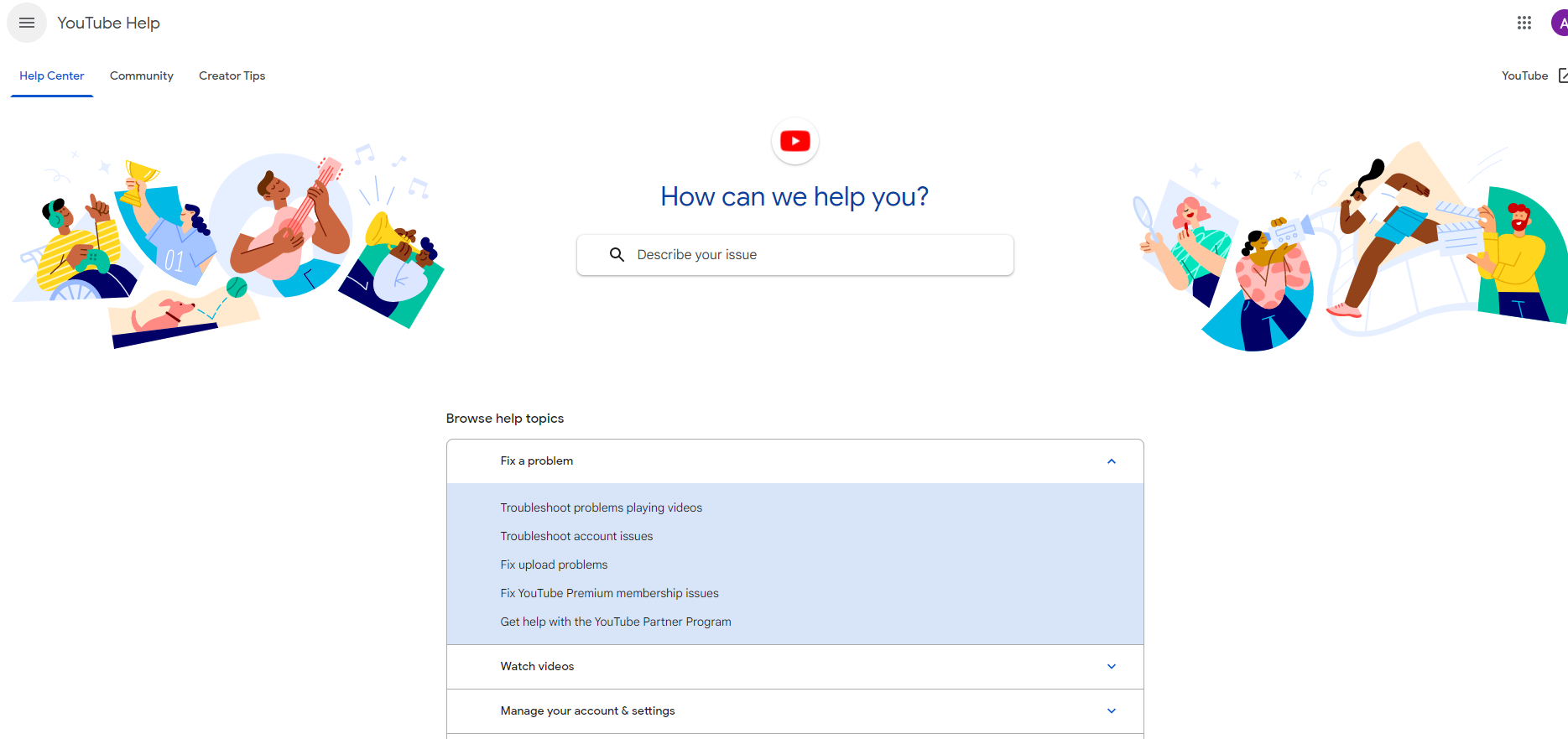Switch to the Community tab
Viewport: 1568px width, 739px height.
click(142, 75)
